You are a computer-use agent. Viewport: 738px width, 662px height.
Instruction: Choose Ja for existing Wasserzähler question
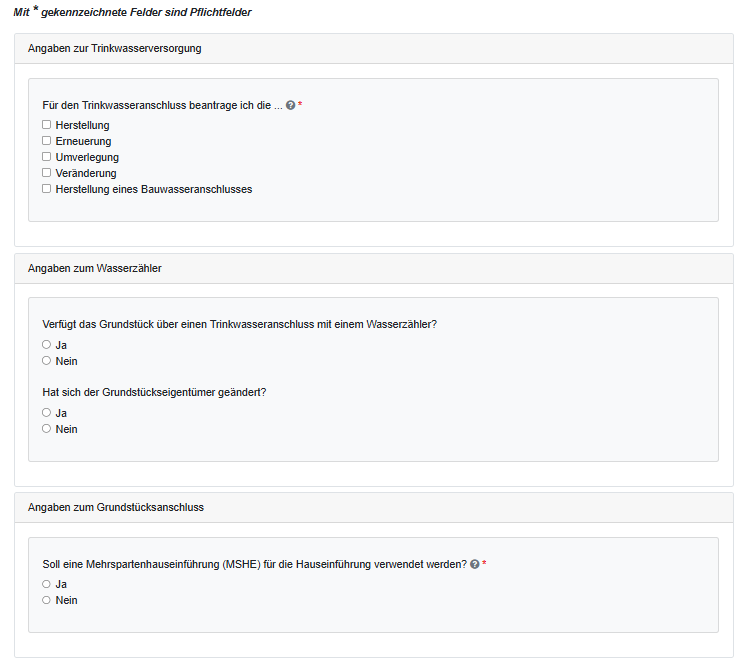46,345
